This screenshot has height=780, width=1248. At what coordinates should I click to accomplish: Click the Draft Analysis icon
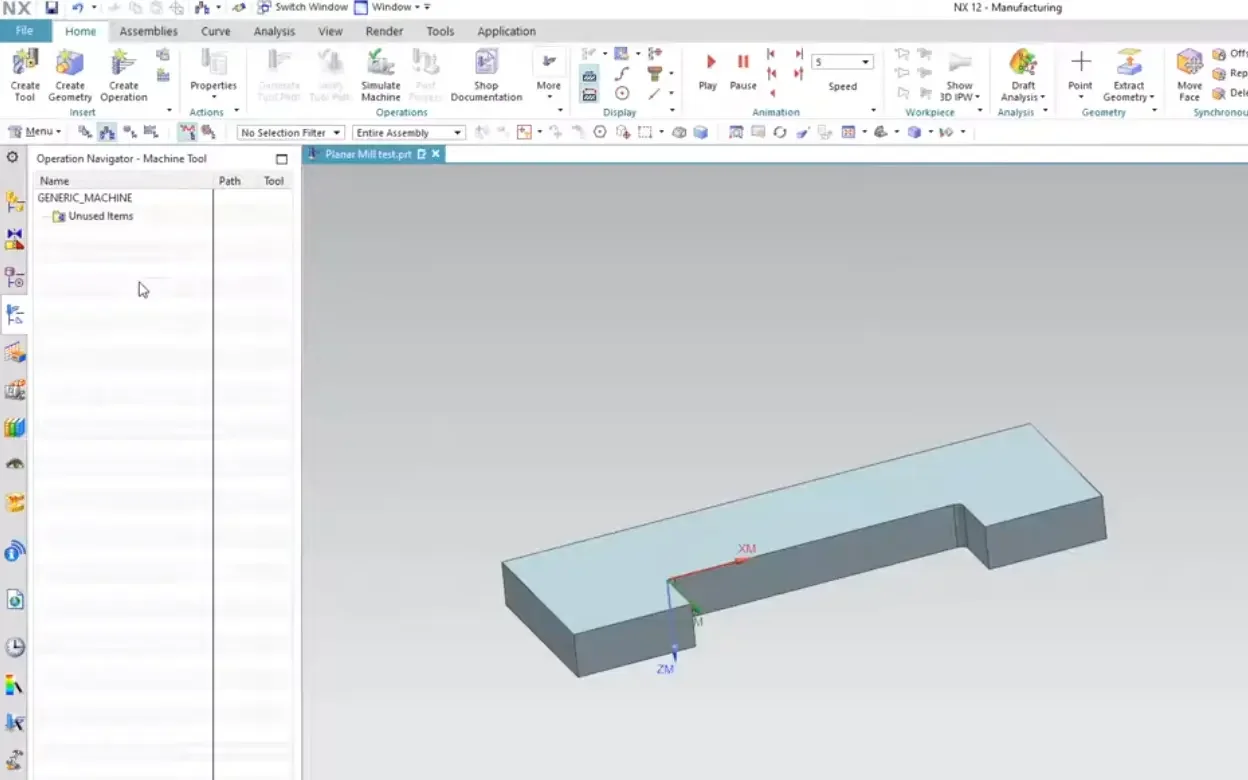click(x=1023, y=63)
